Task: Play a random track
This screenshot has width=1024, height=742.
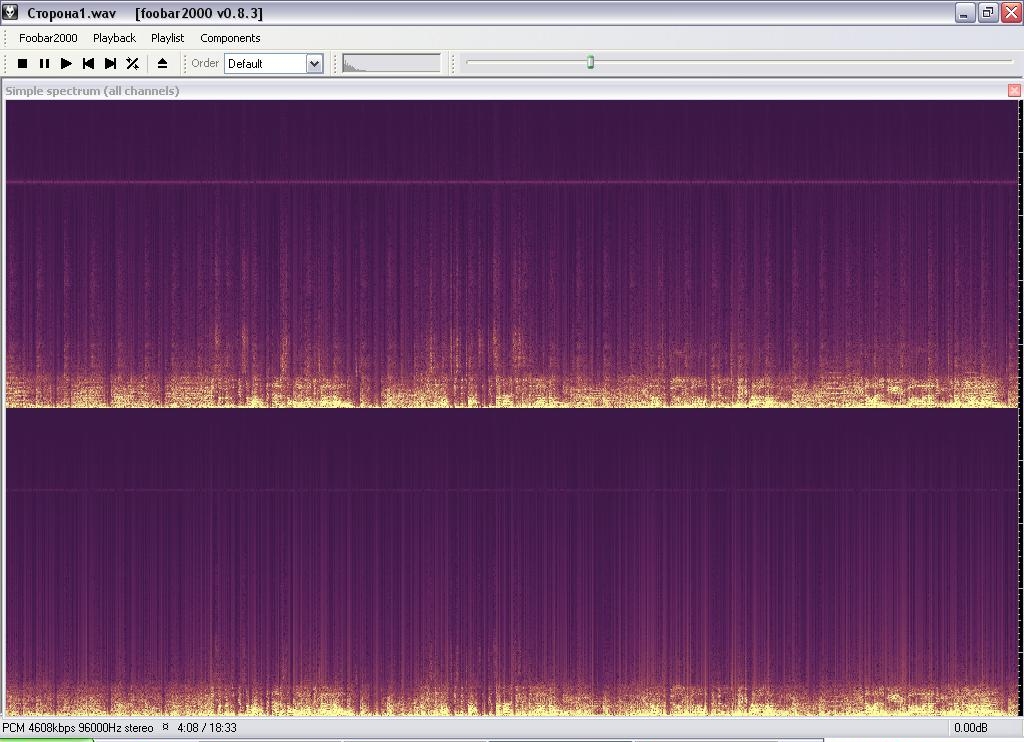Action: pyautogui.click(x=132, y=63)
